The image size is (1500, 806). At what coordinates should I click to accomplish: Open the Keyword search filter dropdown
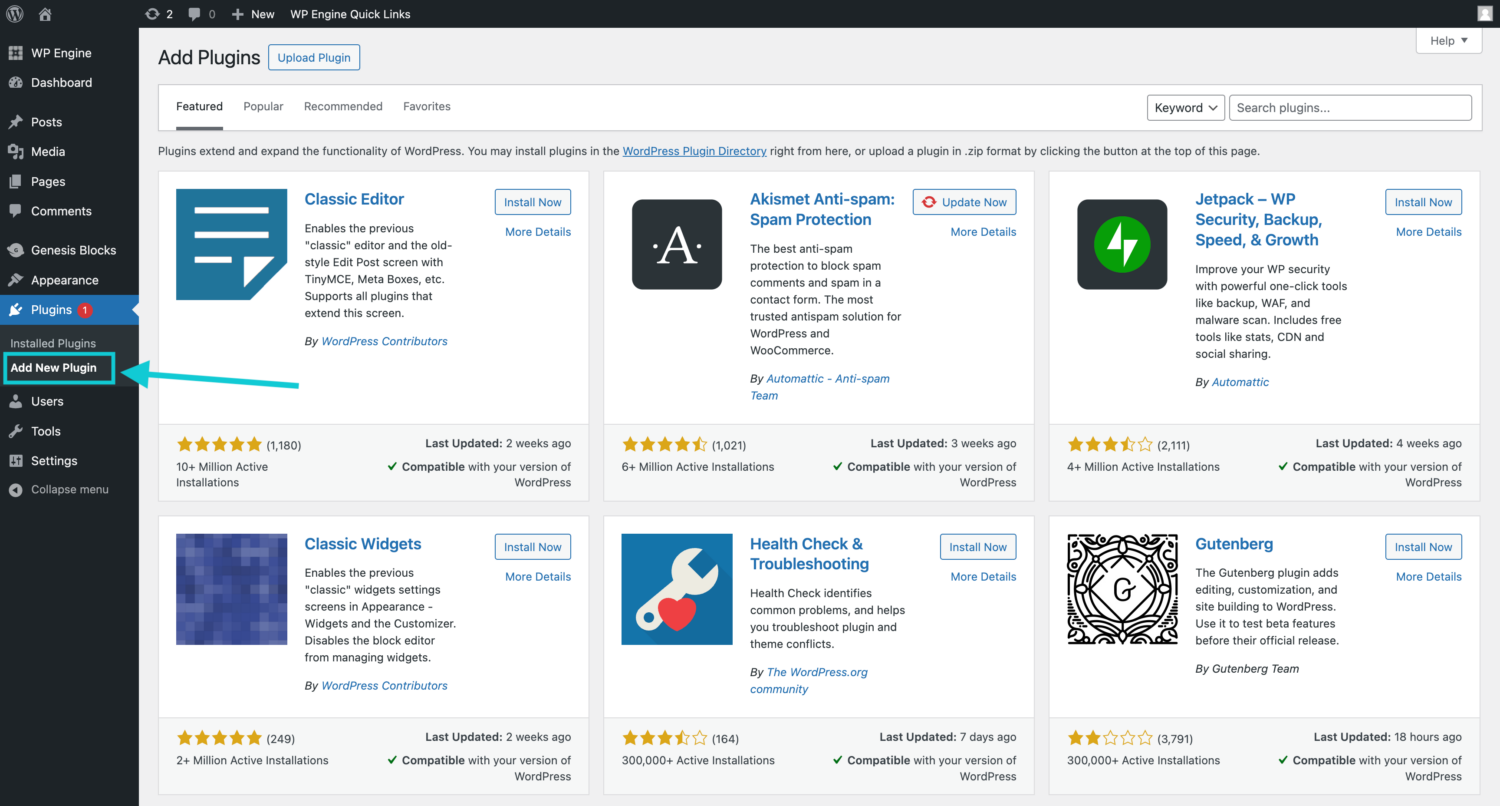[x=1185, y=107]
